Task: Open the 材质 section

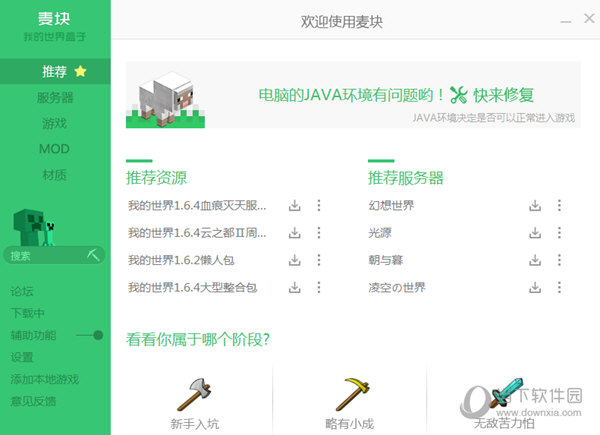Action: (x=55, y=175)
